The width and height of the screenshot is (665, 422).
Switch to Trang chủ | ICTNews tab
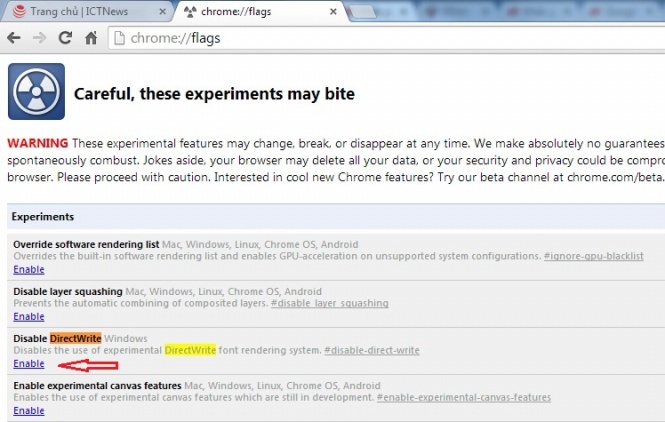80,11
